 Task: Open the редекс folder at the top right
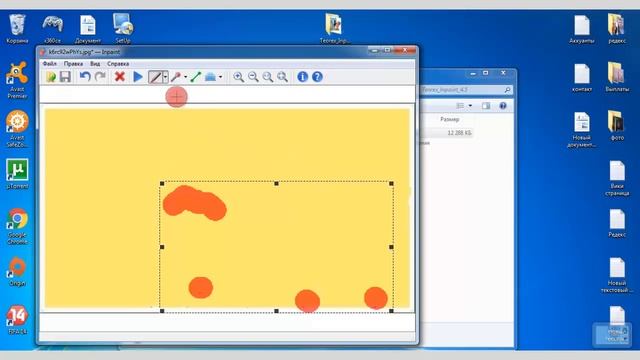pyautogui.click(x=617, y=29)
